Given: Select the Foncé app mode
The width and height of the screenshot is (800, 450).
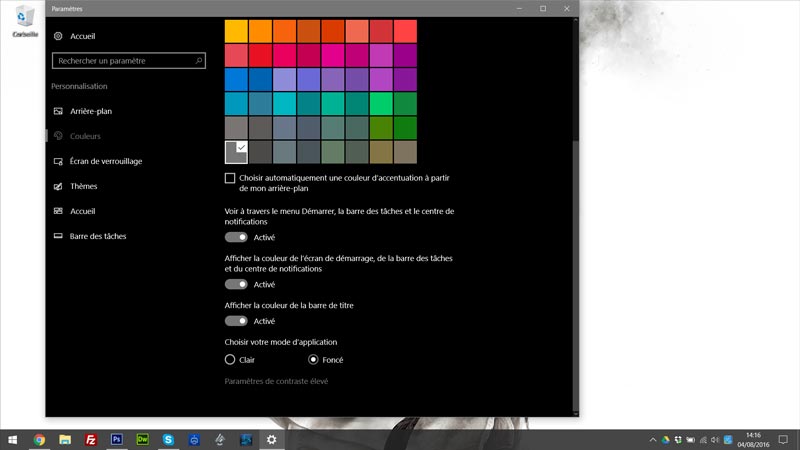Looking at the screenshot, I should coord(313,360).
